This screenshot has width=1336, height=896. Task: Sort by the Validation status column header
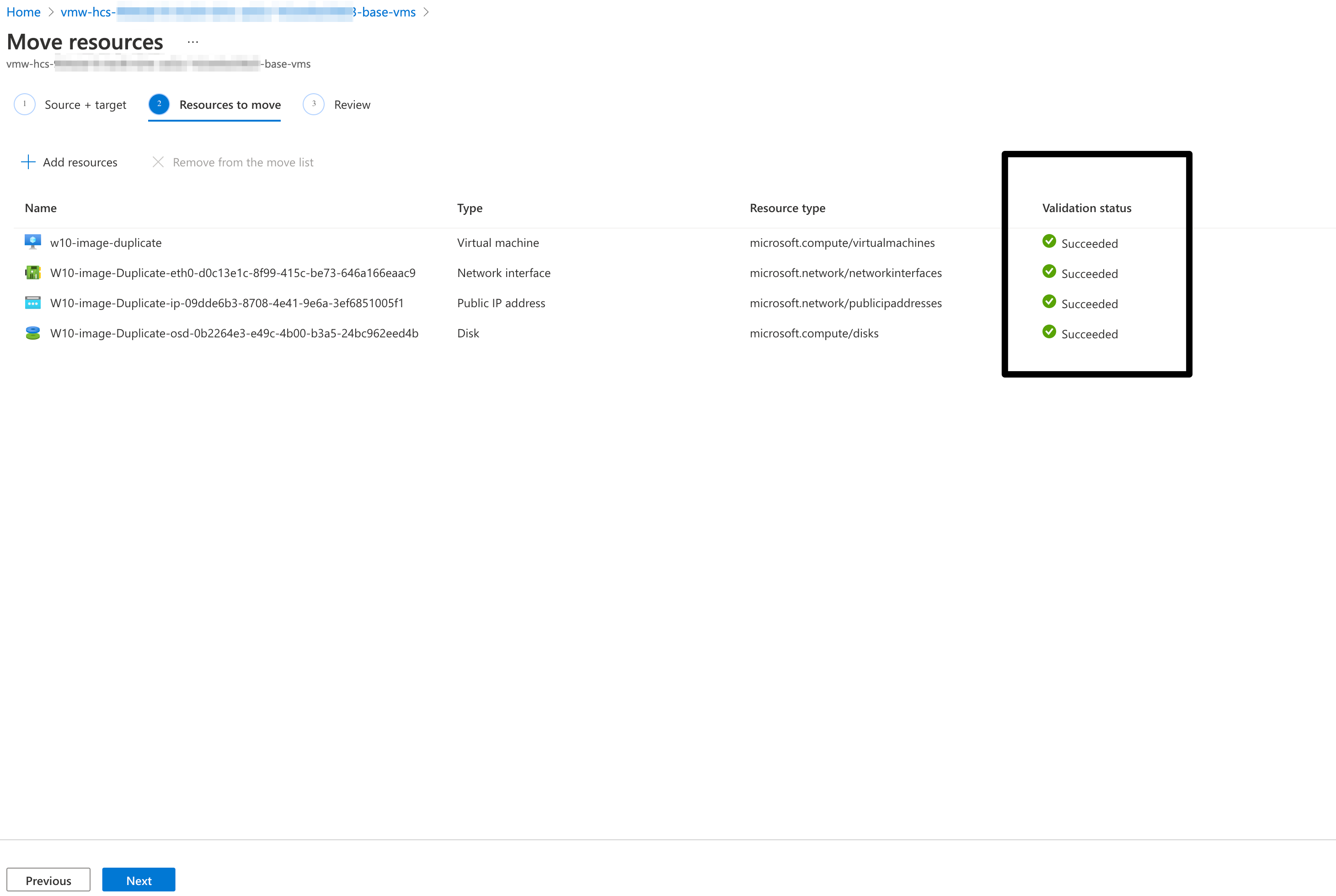pyautogui.click(x=1086, y=208)
